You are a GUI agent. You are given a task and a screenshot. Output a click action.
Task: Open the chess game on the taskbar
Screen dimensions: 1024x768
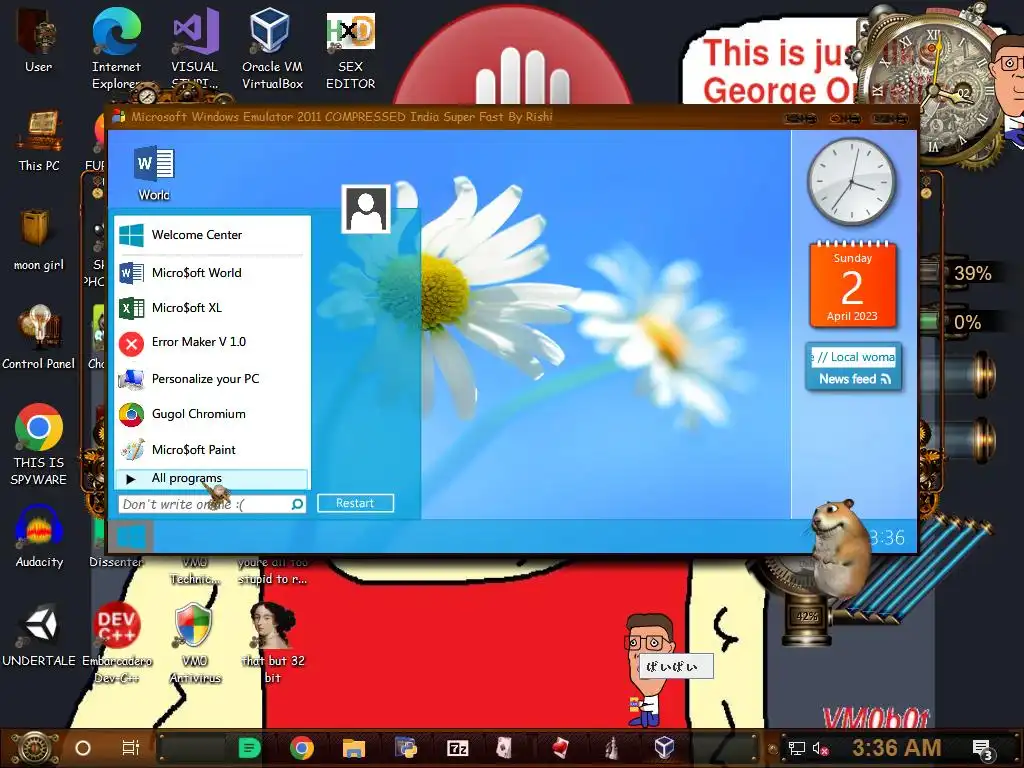click(611, 747)
